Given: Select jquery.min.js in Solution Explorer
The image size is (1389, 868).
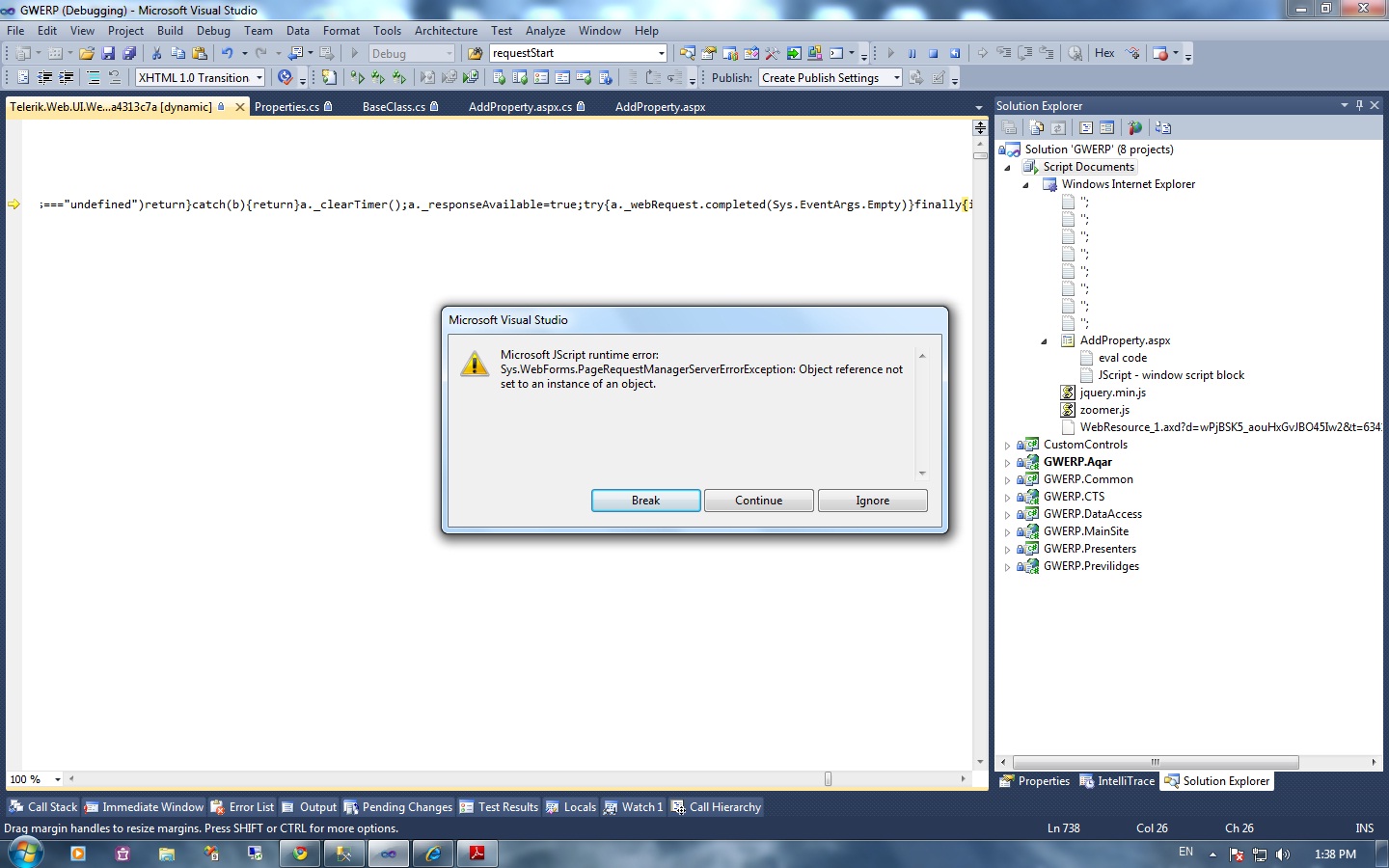Looking at the screenshot, I should pos(1112,393).
